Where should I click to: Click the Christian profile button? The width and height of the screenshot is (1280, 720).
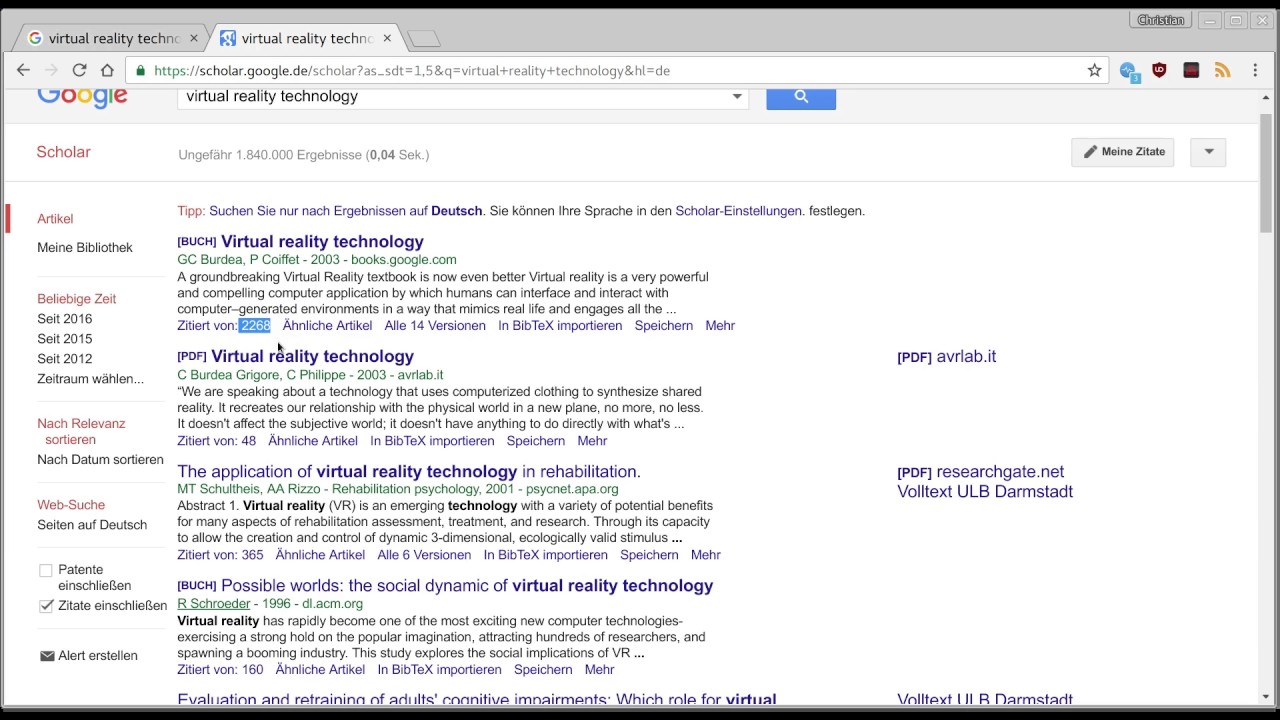pyautogui.click(x=1160, y=20)
